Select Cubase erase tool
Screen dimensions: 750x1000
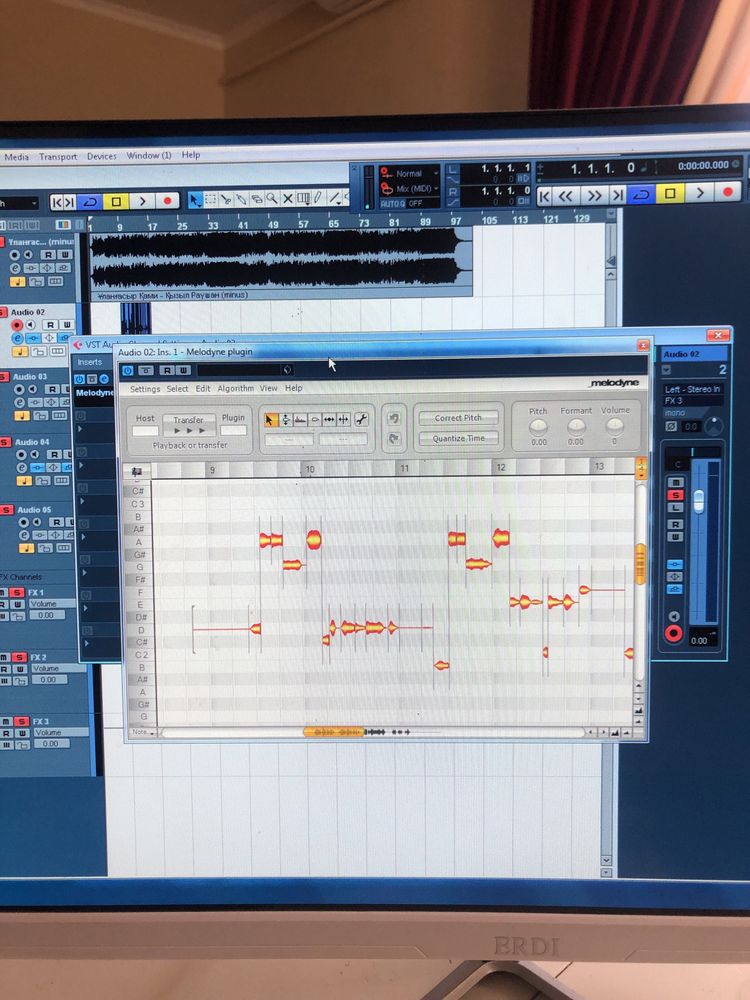point(256,200)
